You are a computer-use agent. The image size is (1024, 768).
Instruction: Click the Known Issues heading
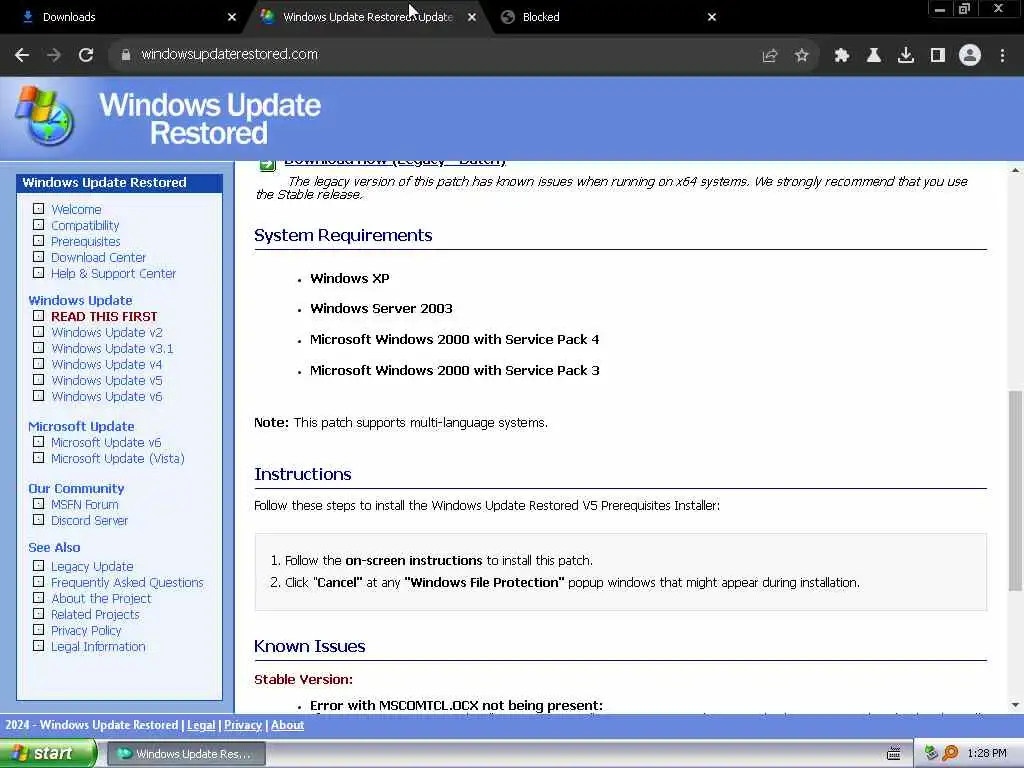tap(310, 647)
